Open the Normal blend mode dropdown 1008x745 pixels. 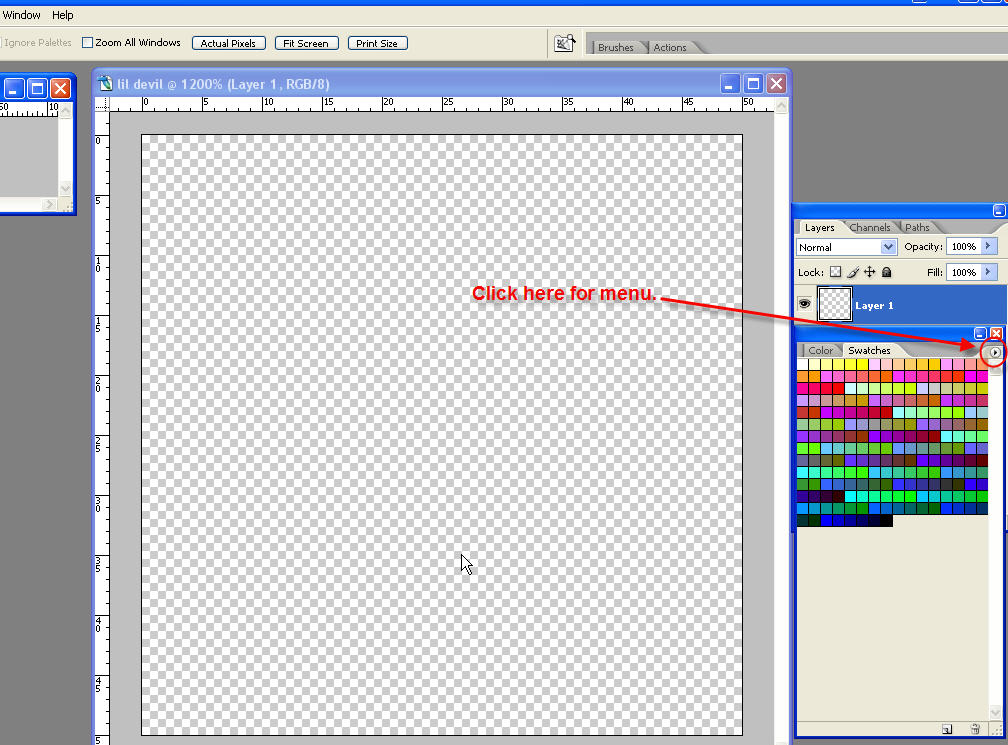pos(846,247)
